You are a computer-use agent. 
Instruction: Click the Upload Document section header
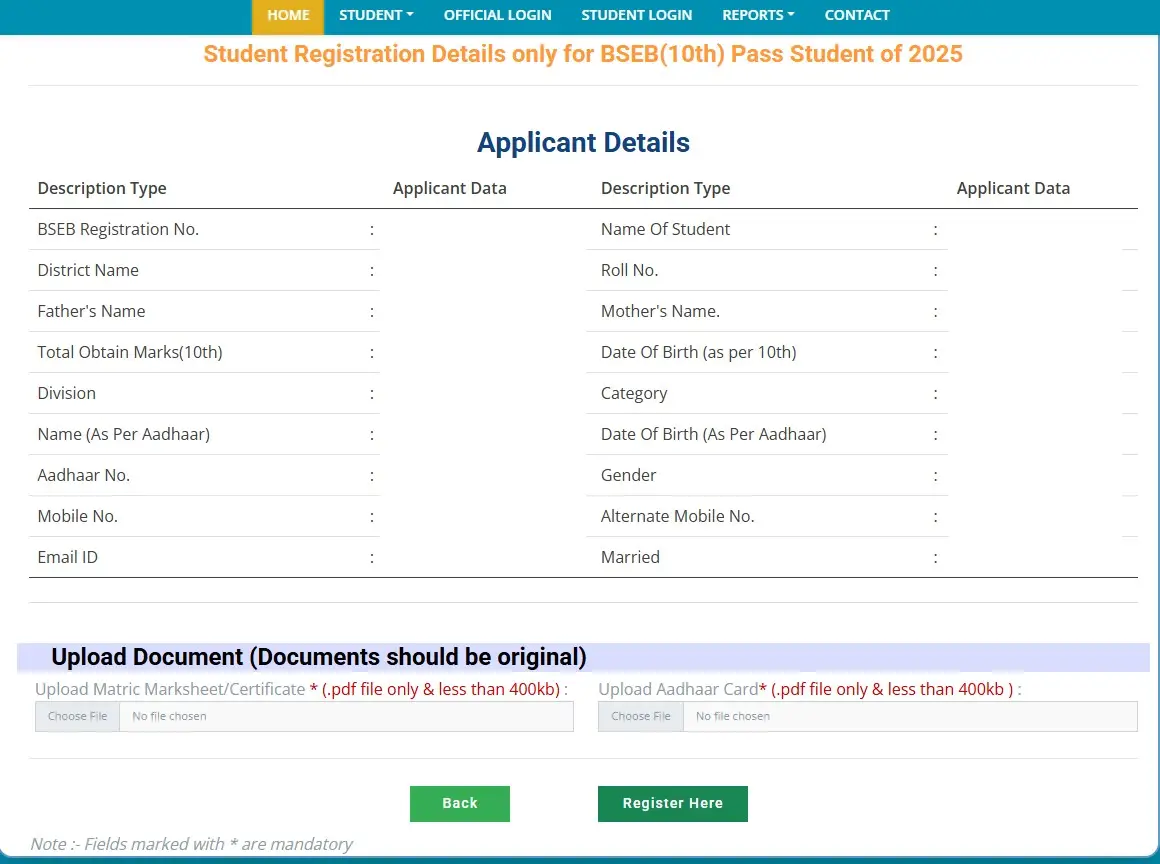click(x=320, y=657)
